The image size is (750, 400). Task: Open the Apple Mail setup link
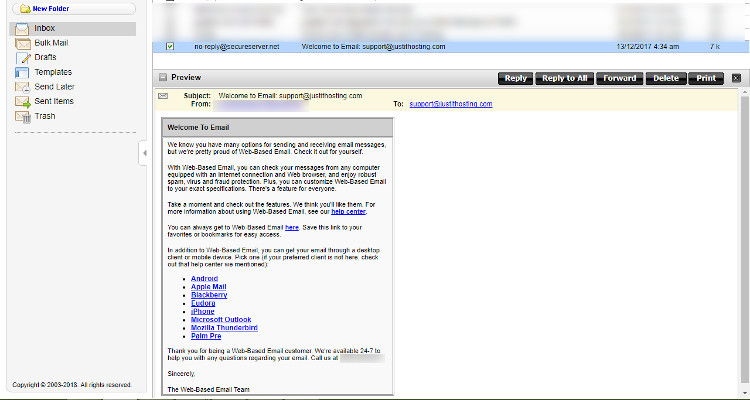209,287
